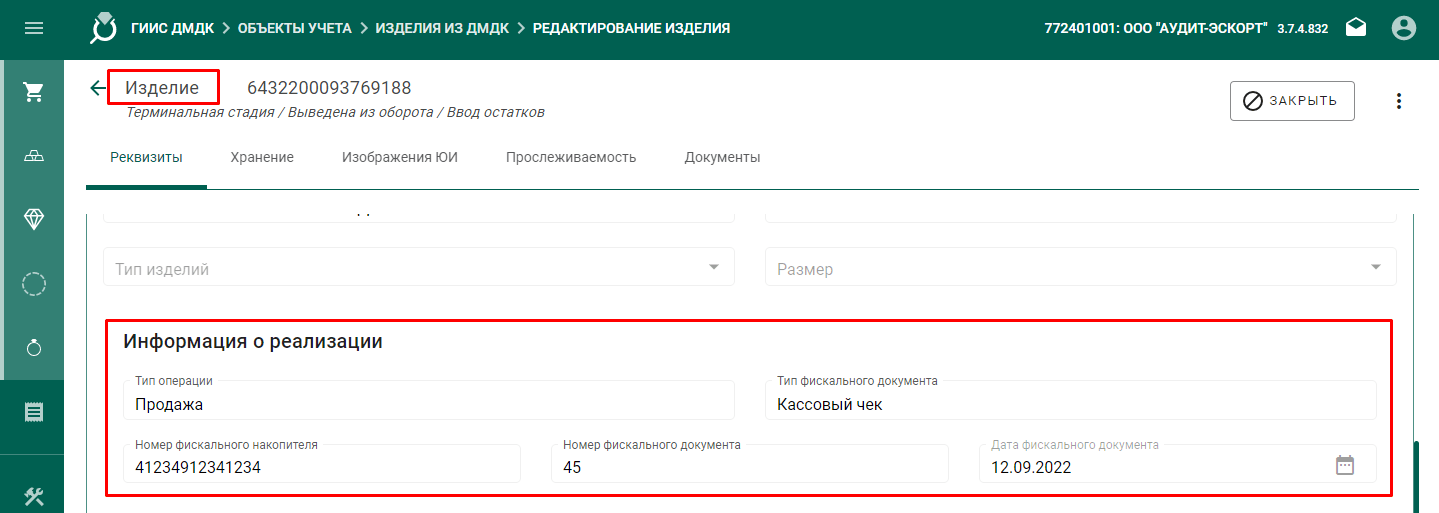
Task: Click the Тип операции field
Action: point(429,400)
